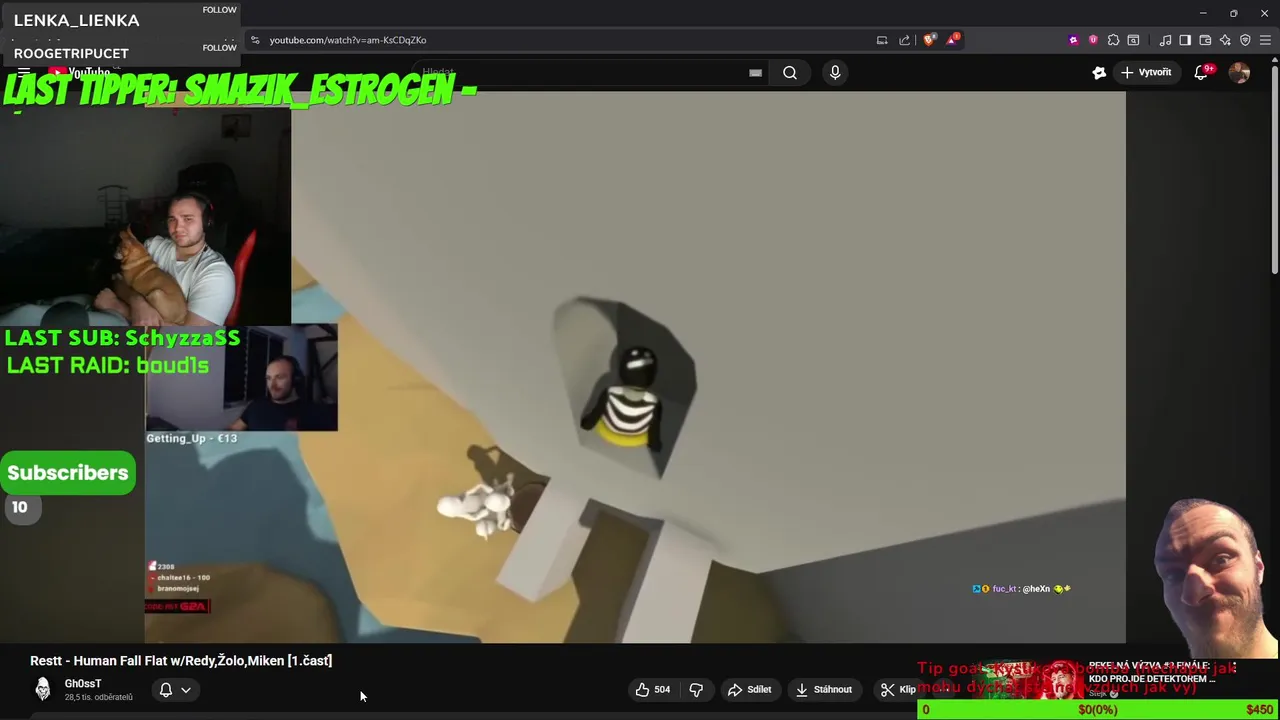
Task: Toggle the channel notification bell
Action: 166,689
